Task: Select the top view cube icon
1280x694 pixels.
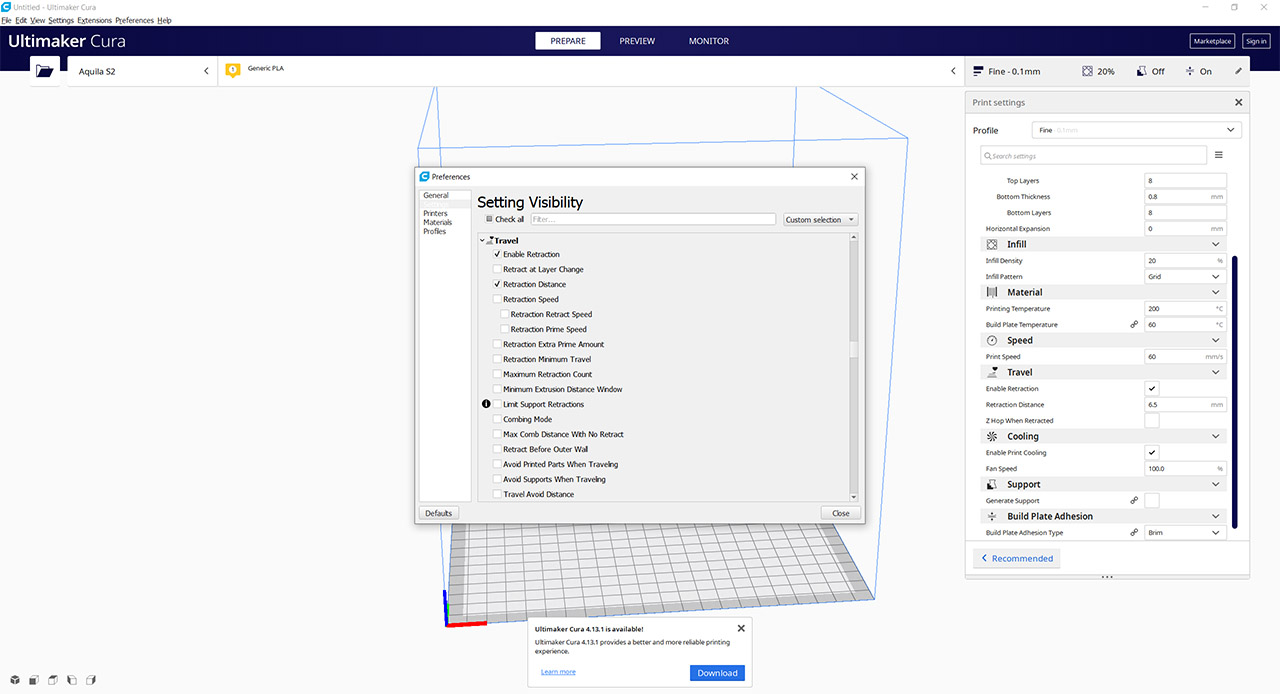Action: point(53,680)
